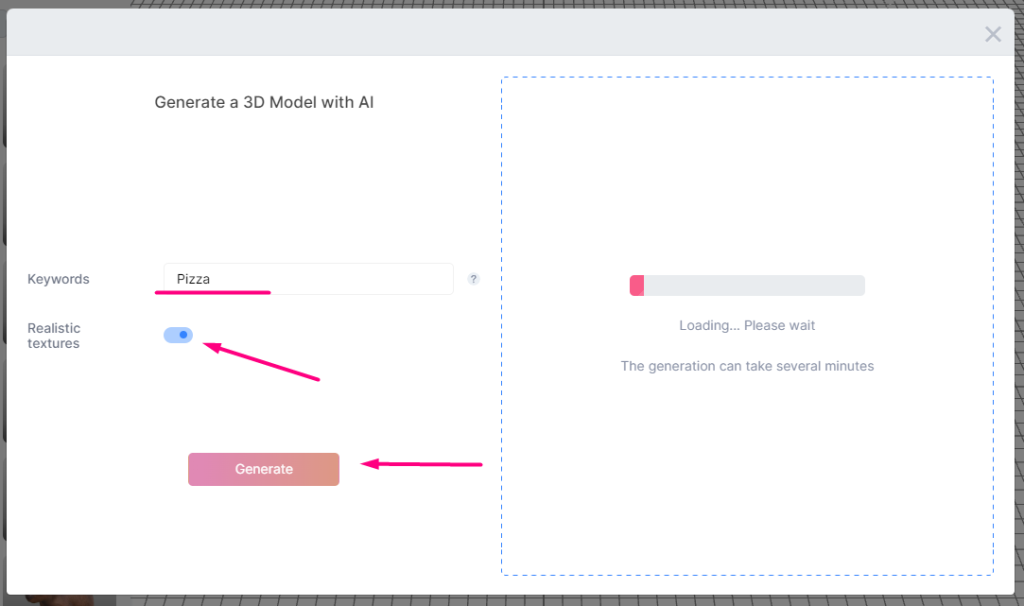Click the blue toggle knob

point(182,334)
